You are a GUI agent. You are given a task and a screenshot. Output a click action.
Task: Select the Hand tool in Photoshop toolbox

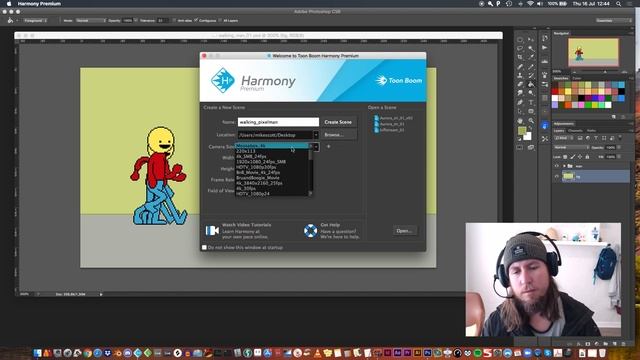(520, 120)
